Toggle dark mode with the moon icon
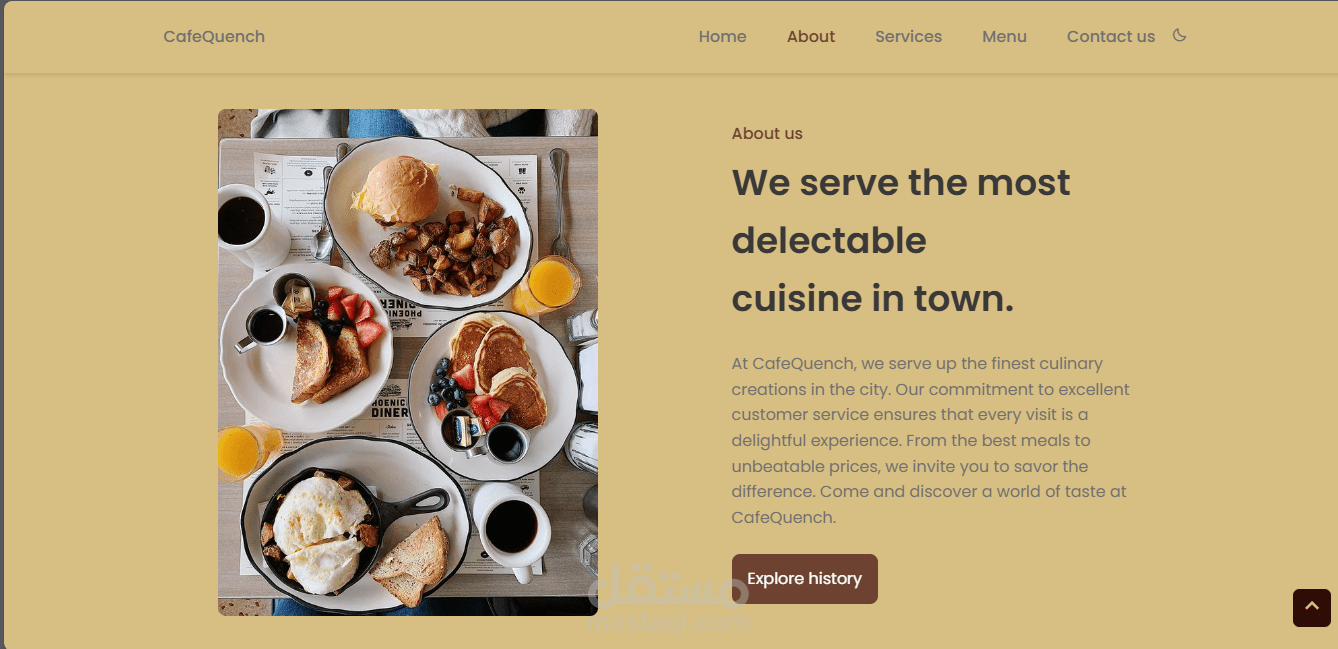Viewport: 1338px width, 649px height. [x=1179, y=36]
